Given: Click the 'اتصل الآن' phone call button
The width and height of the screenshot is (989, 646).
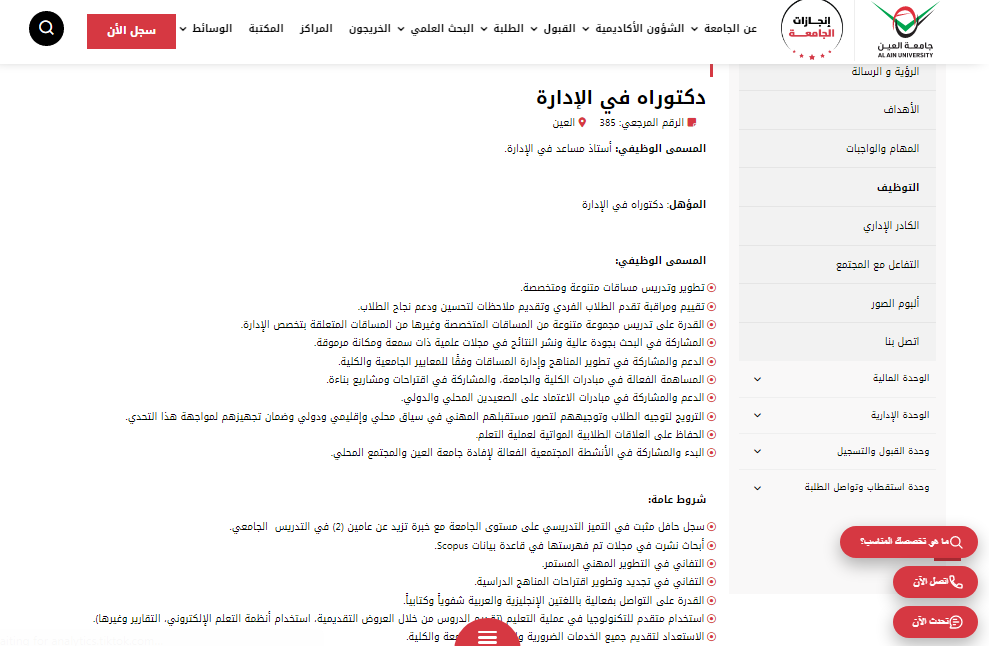Looking at the screenshot, I should click(935, 582).
